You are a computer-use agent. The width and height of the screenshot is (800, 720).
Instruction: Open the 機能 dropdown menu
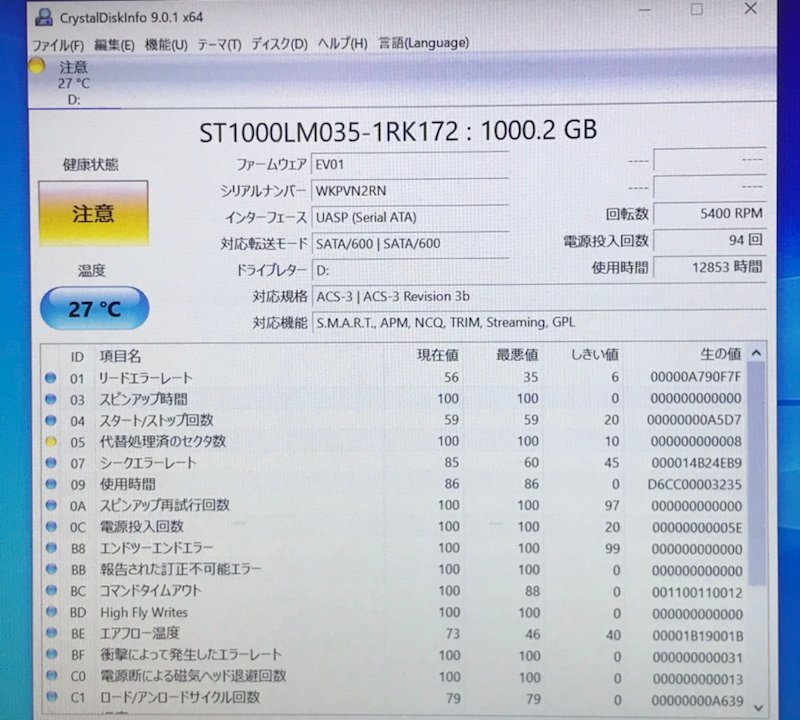tap(166, 44)
